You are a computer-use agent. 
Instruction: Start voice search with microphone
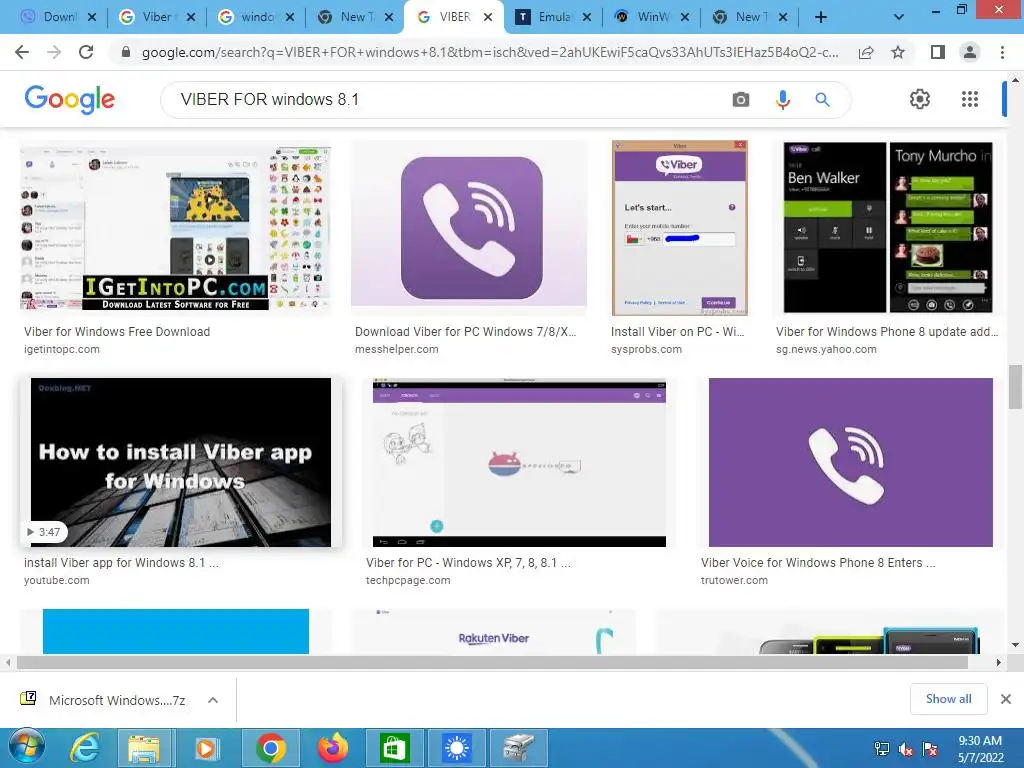pos(782,99)
